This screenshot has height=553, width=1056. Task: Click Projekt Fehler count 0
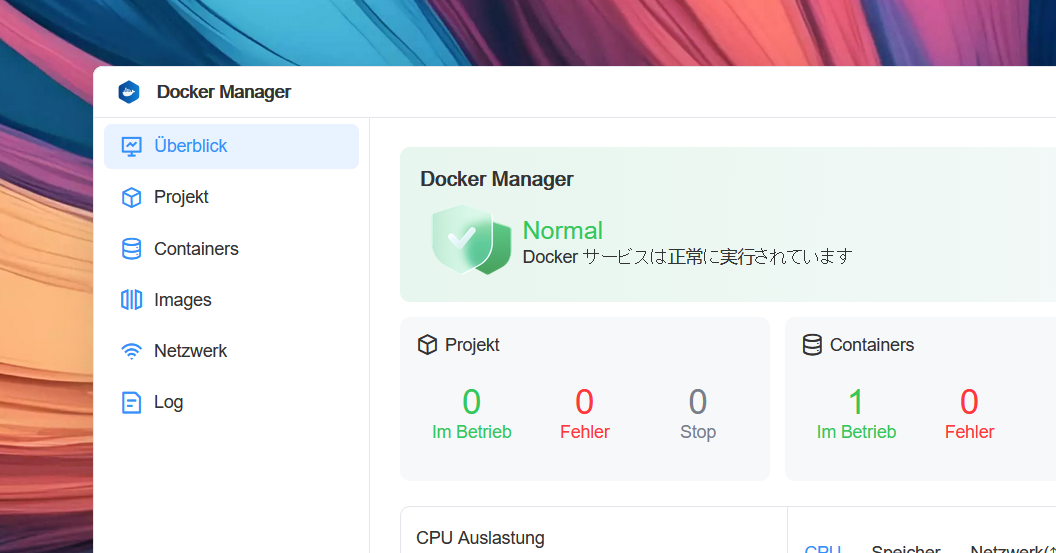(x=585, y=402)
